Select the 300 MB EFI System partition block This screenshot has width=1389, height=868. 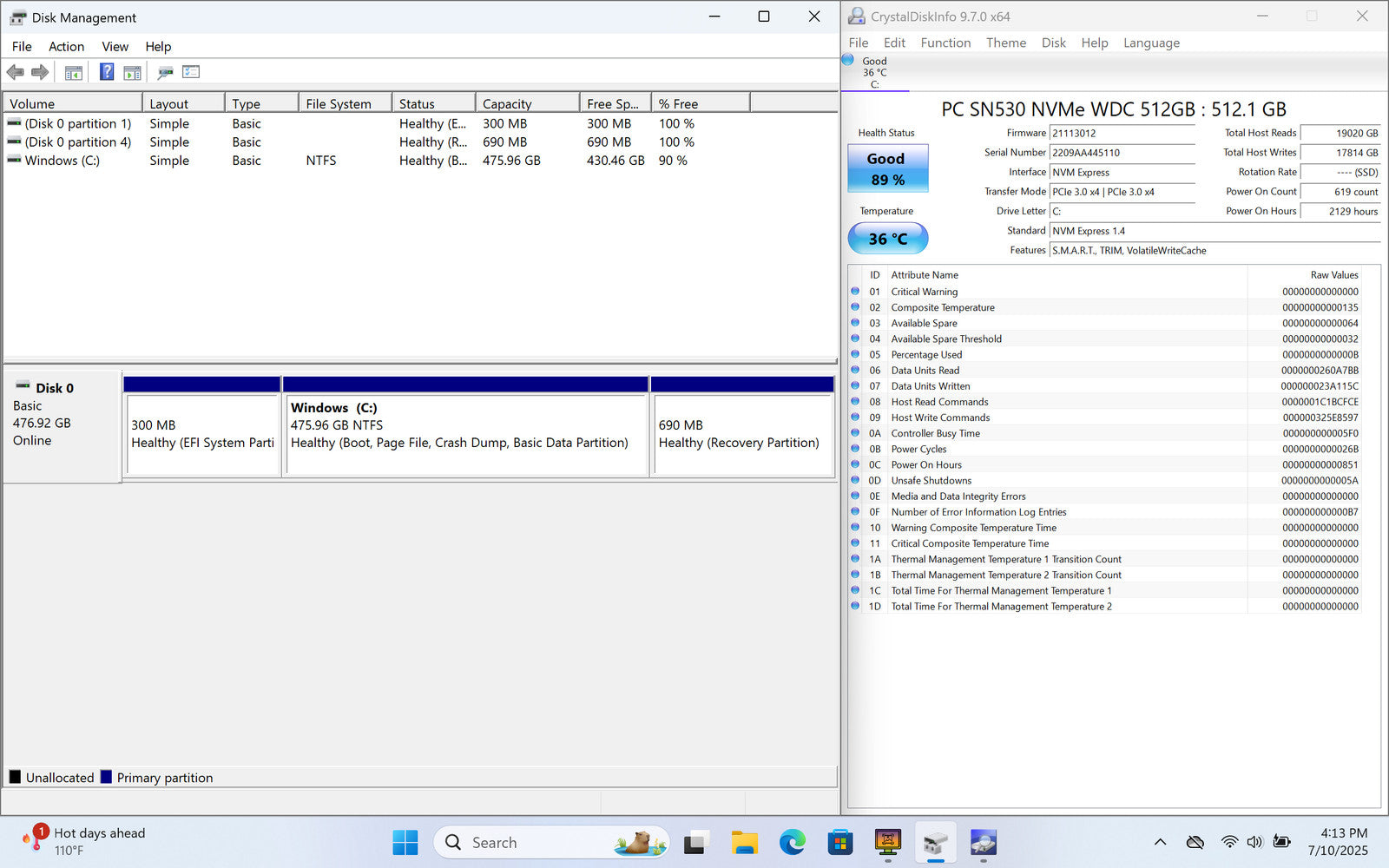[202, 426]
